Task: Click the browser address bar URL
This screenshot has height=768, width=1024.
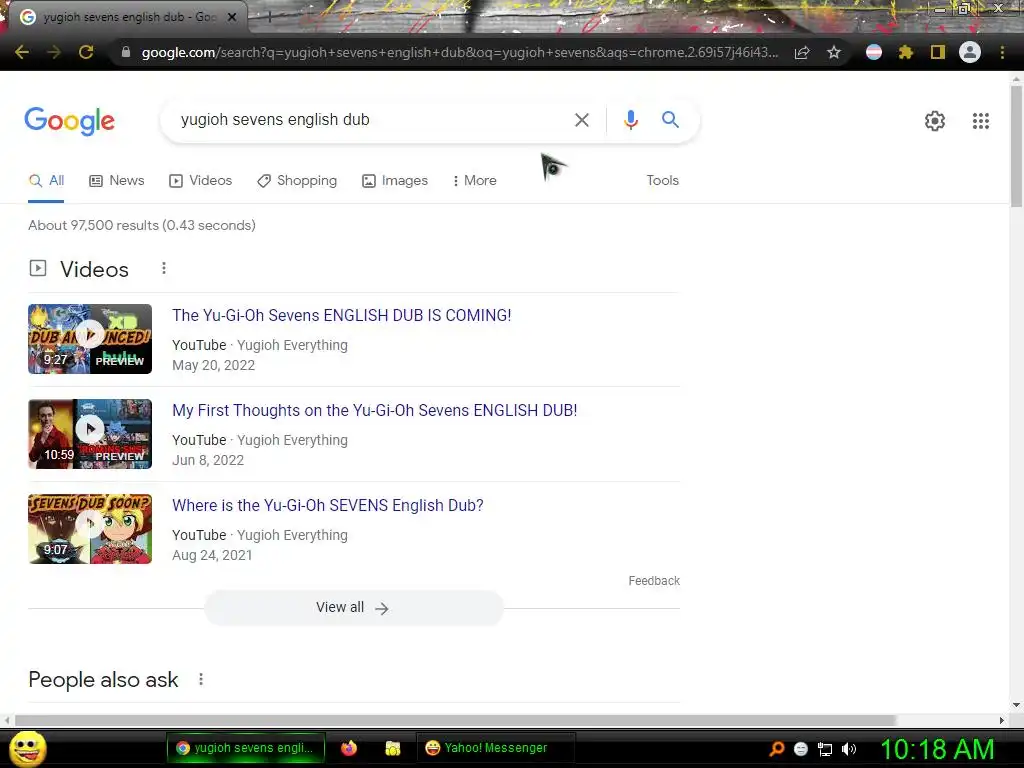Action: (x=460, y=52)
